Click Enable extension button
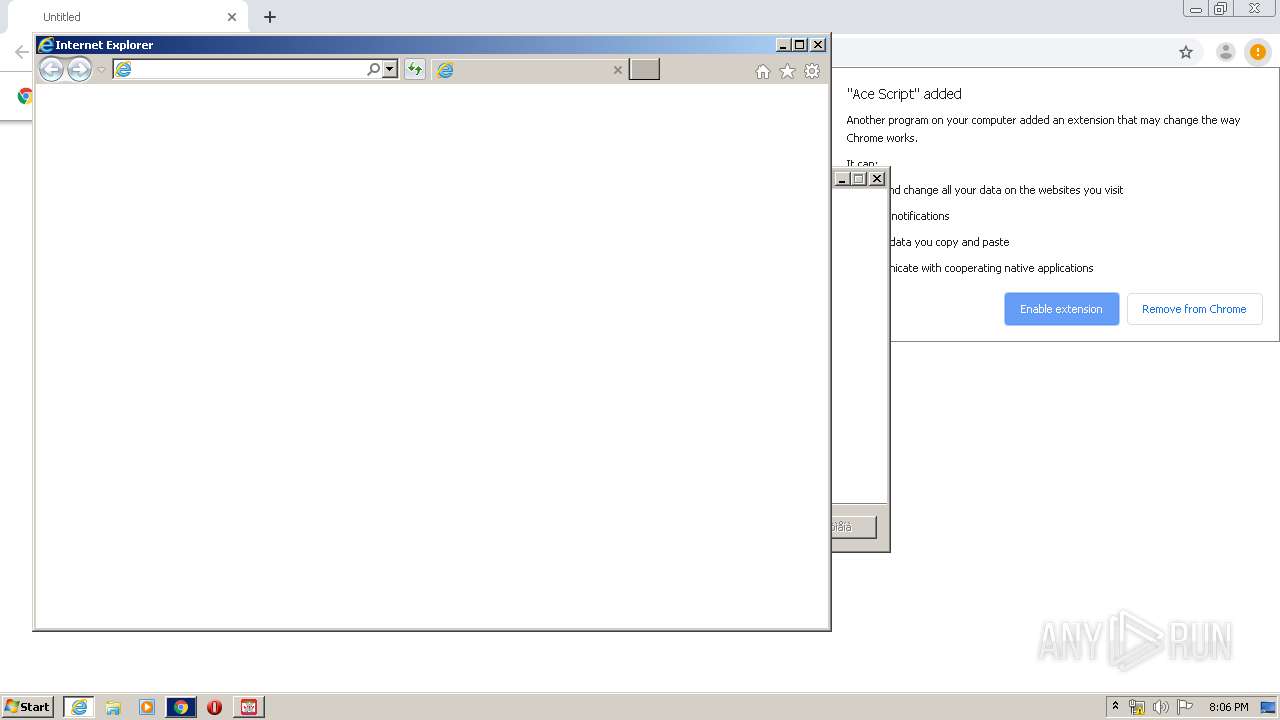 (1061, 309)
